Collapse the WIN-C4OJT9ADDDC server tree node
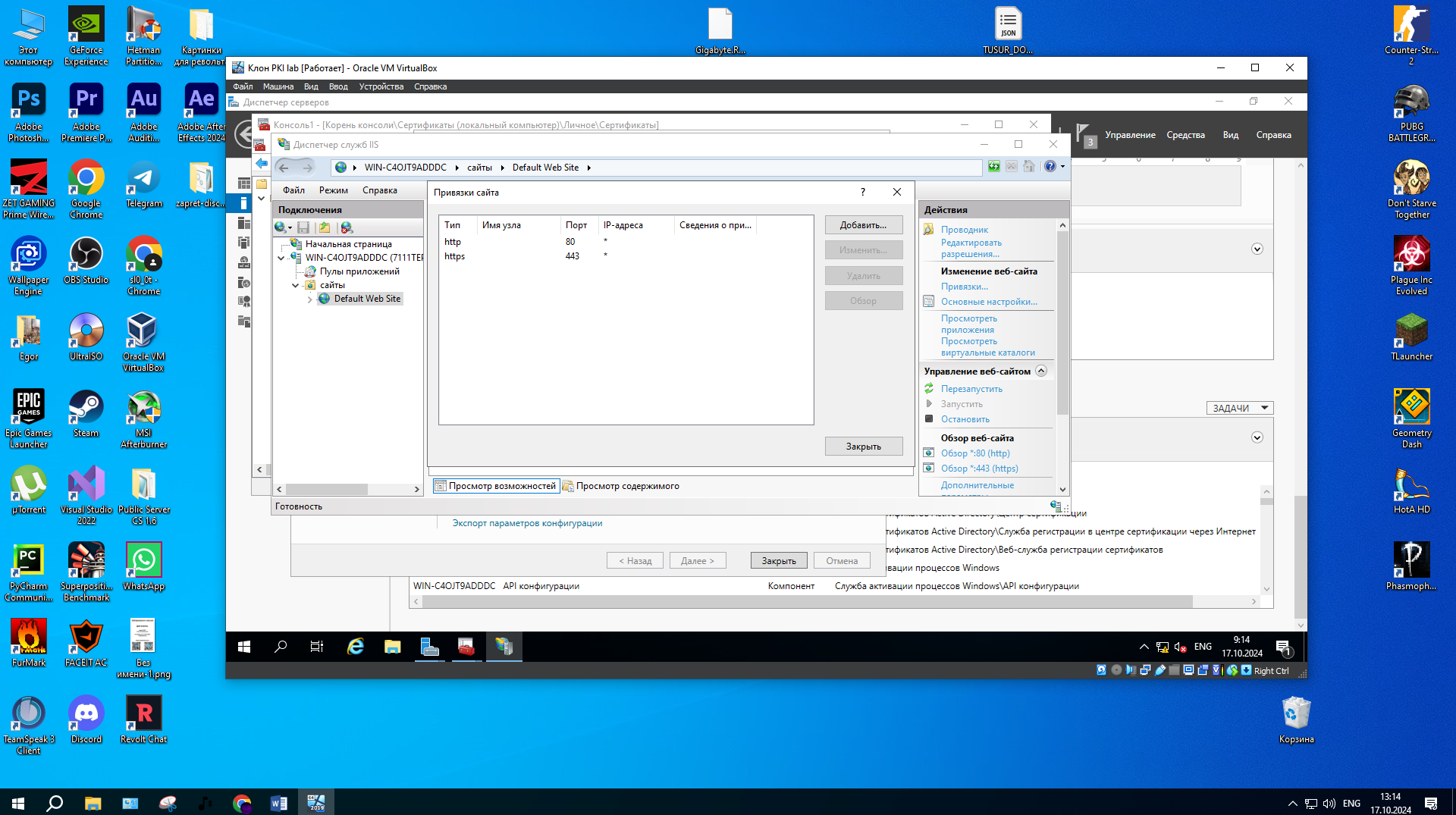1456x815 pixels. click(x=281, y=258)
